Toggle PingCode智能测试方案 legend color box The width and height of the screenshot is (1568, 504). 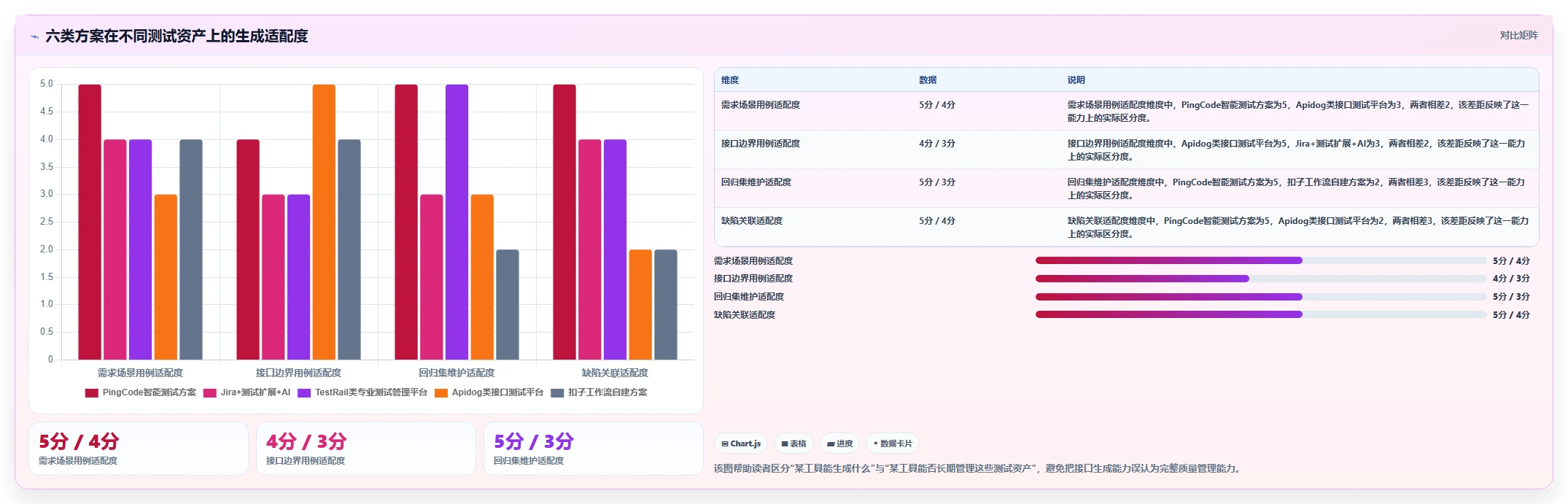pos(91,393)
